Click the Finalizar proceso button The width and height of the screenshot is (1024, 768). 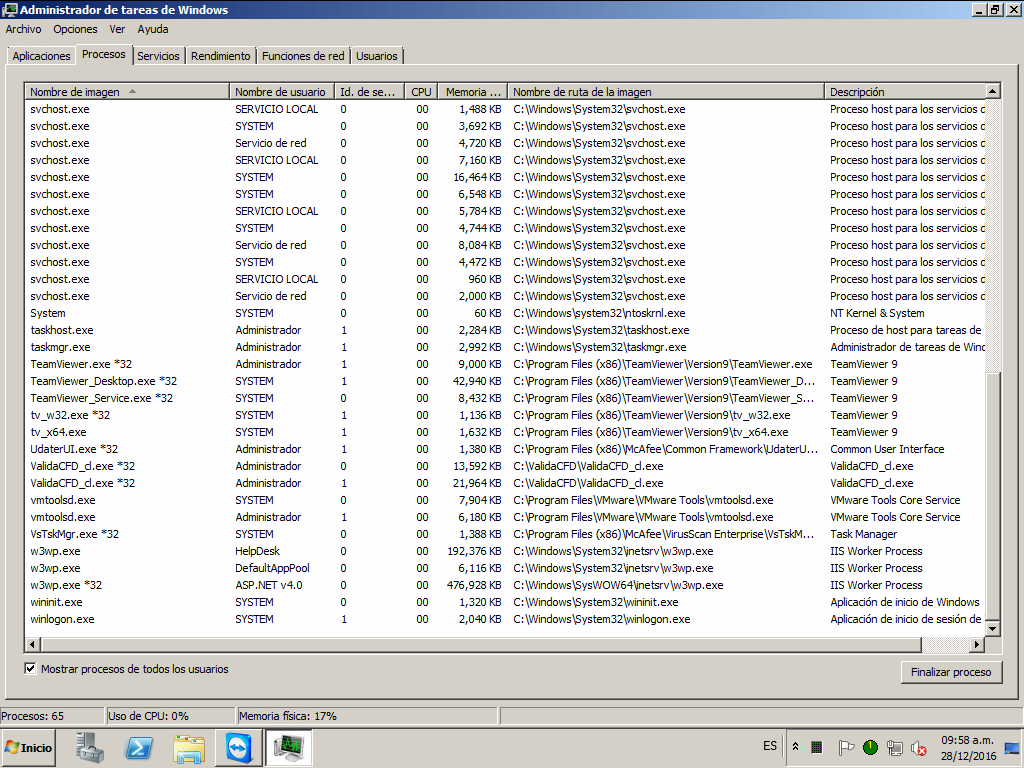click(952, 672)
